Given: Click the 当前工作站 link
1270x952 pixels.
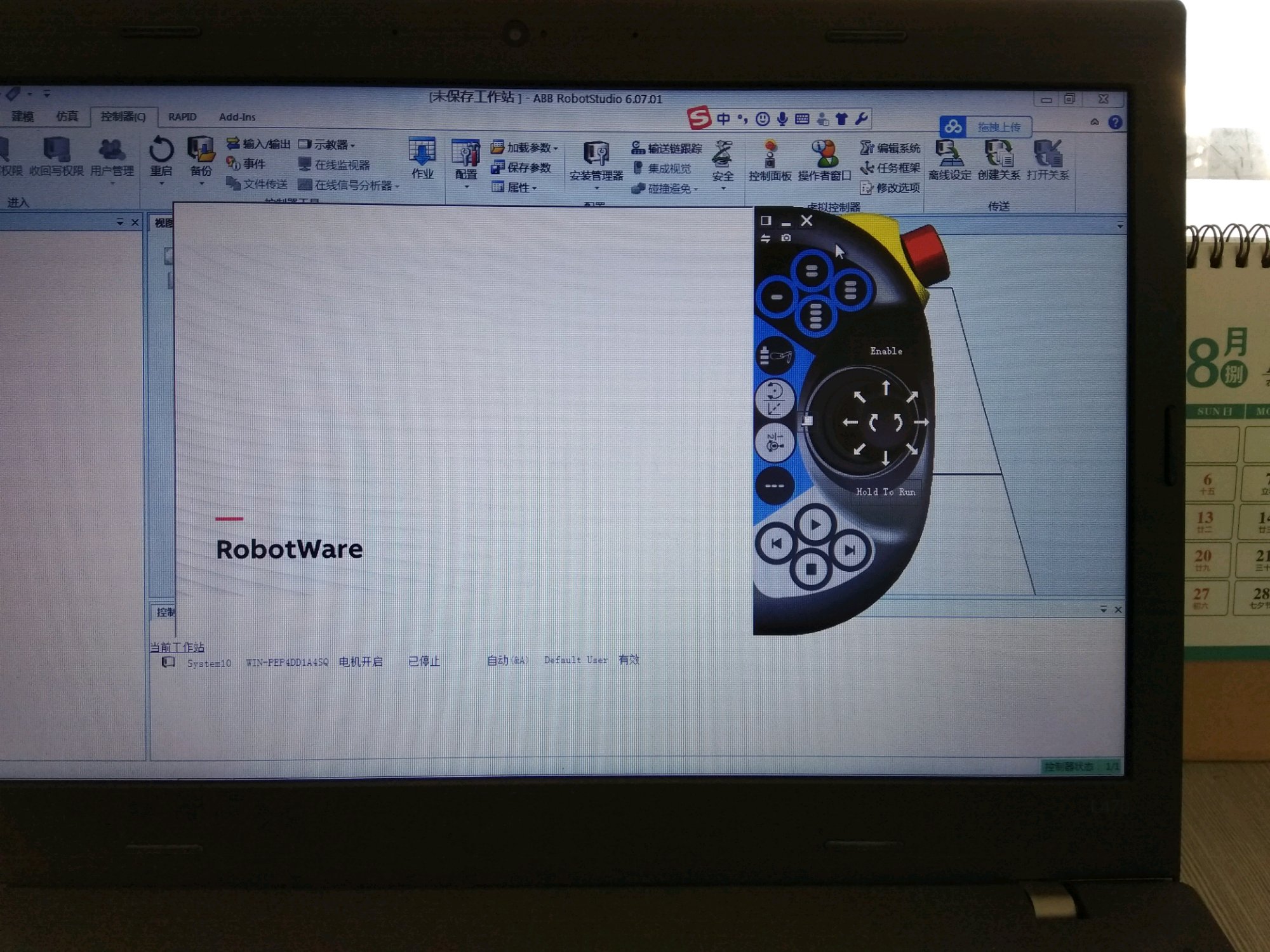Looking at the screenshot, I should click(177, 647).
